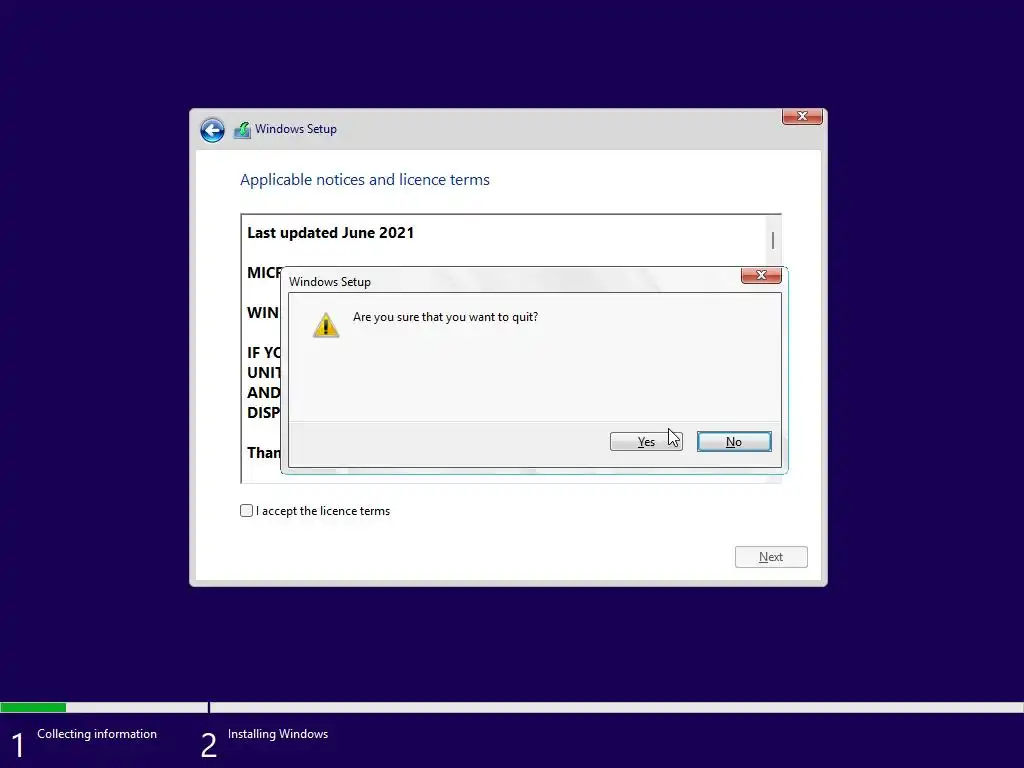Viewport: 1024px width, 768px height.
Task: Click the main window 'Windows Setup' title text
Action: (x=296, y=129)
